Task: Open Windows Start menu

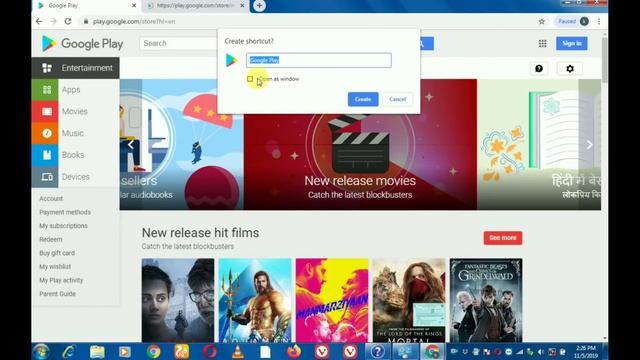Action: 41,351
